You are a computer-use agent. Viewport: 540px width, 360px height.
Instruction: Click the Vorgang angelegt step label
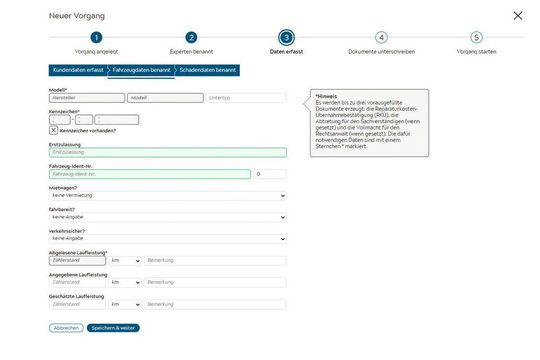coord(96,52)
